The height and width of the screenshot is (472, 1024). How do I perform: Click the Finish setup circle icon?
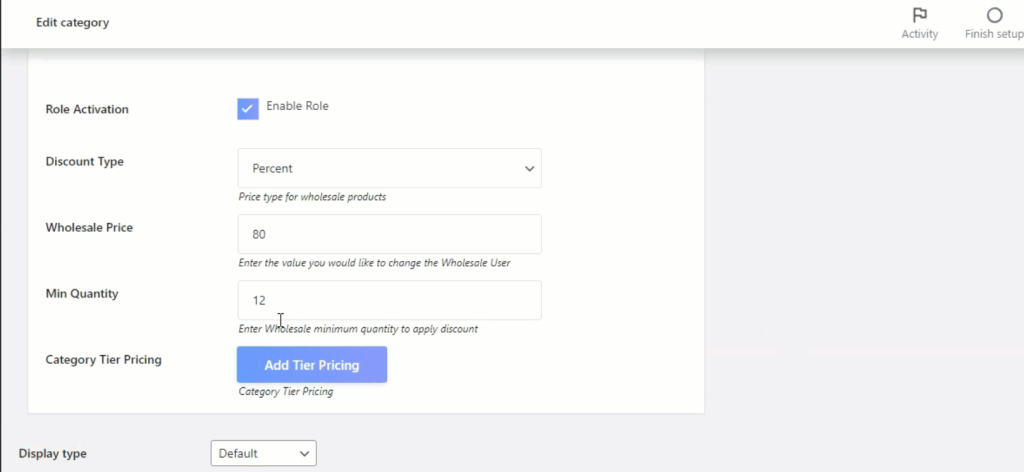coord(994,15)
